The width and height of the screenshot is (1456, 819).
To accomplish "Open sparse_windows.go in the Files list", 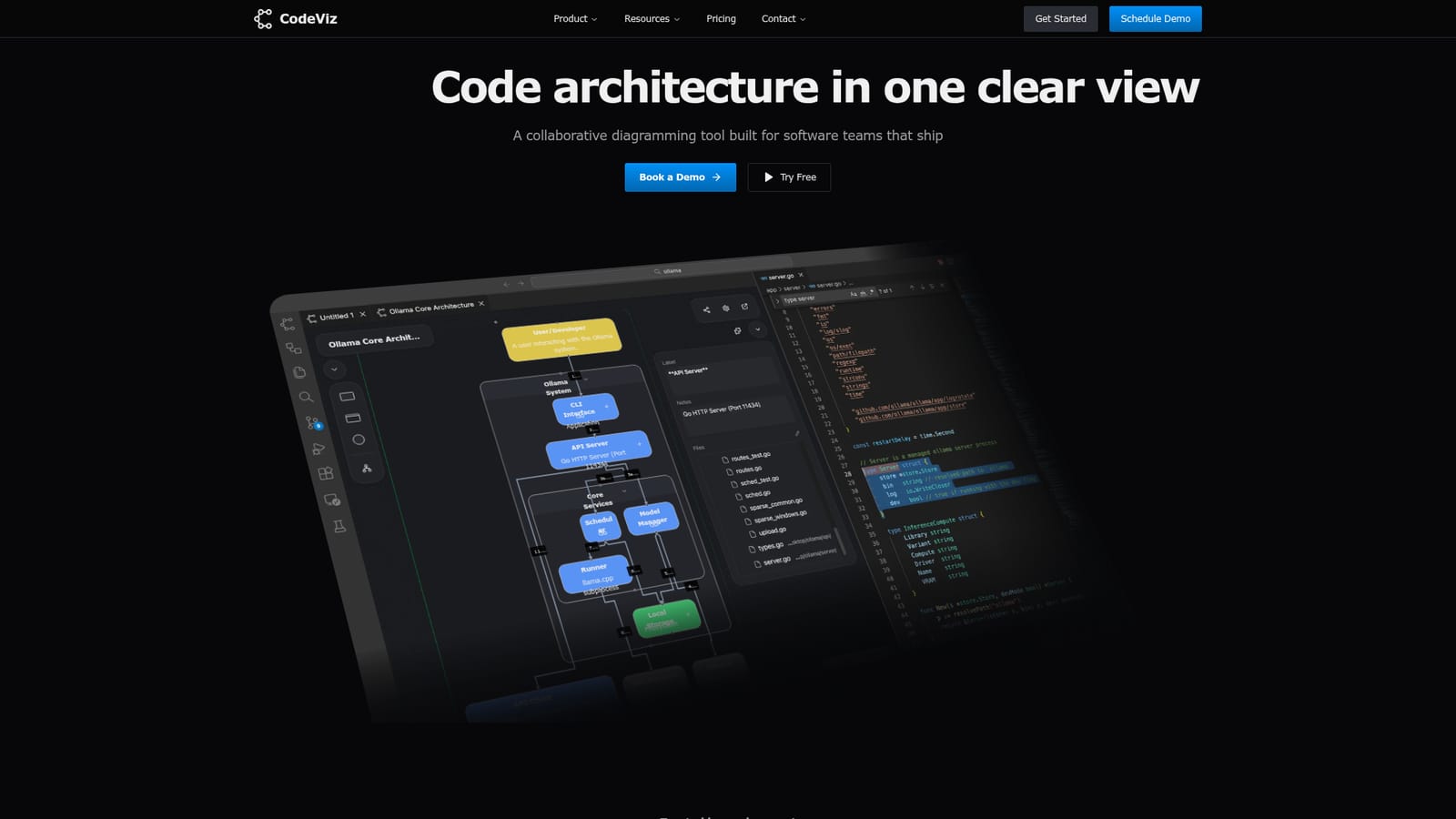I will 777,517.
